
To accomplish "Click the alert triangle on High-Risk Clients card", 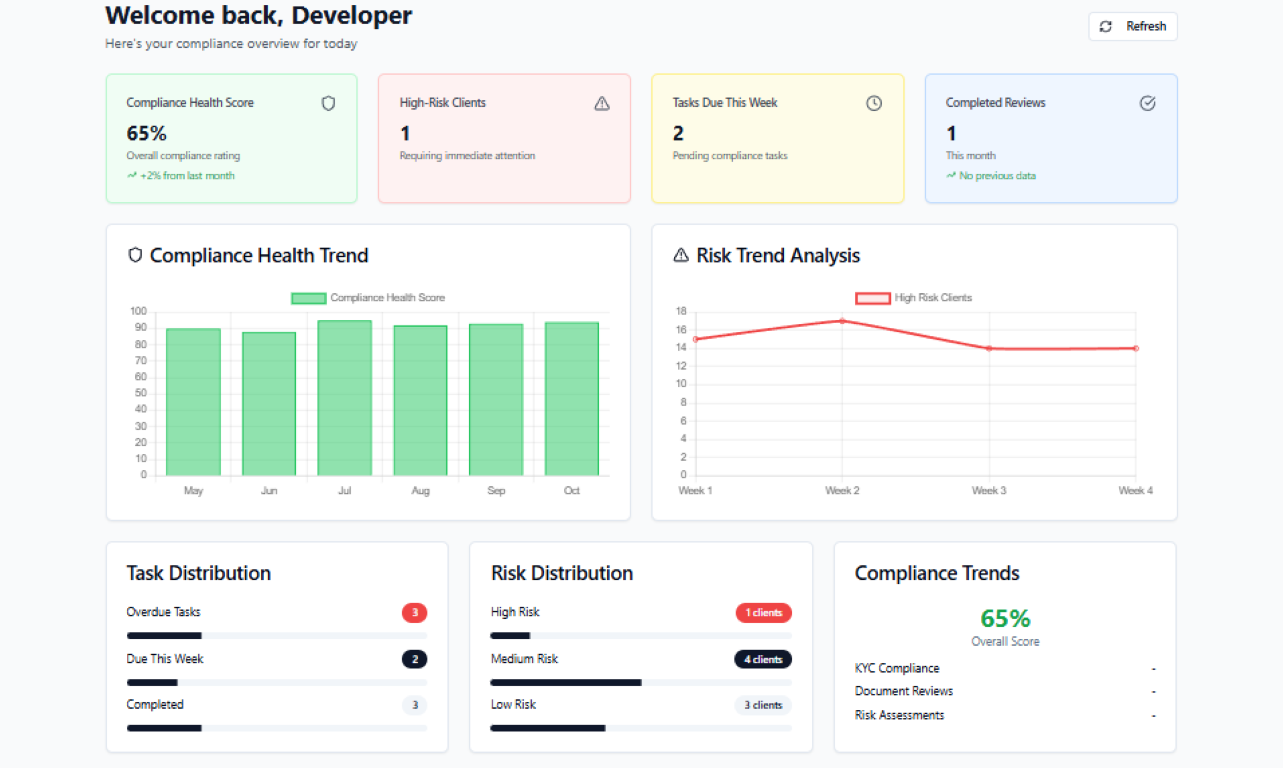I will (x=601, y=103).
